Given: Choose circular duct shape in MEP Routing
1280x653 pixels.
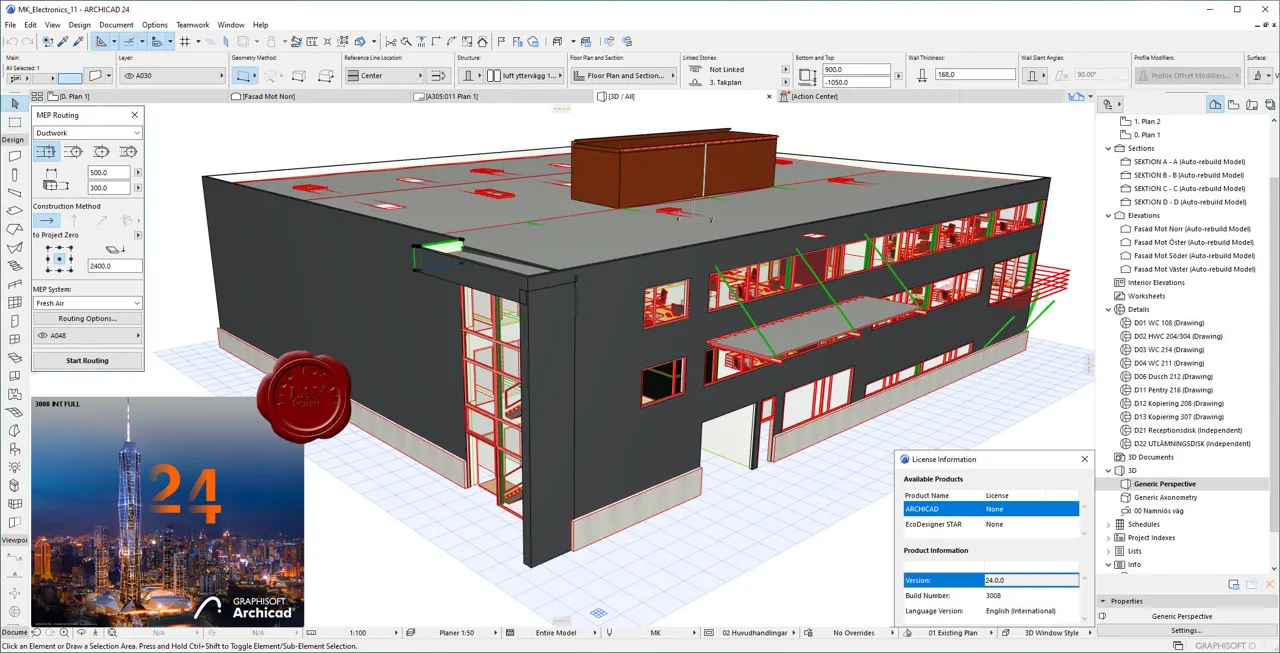Looking at the screenshot, I should point(74,152).
